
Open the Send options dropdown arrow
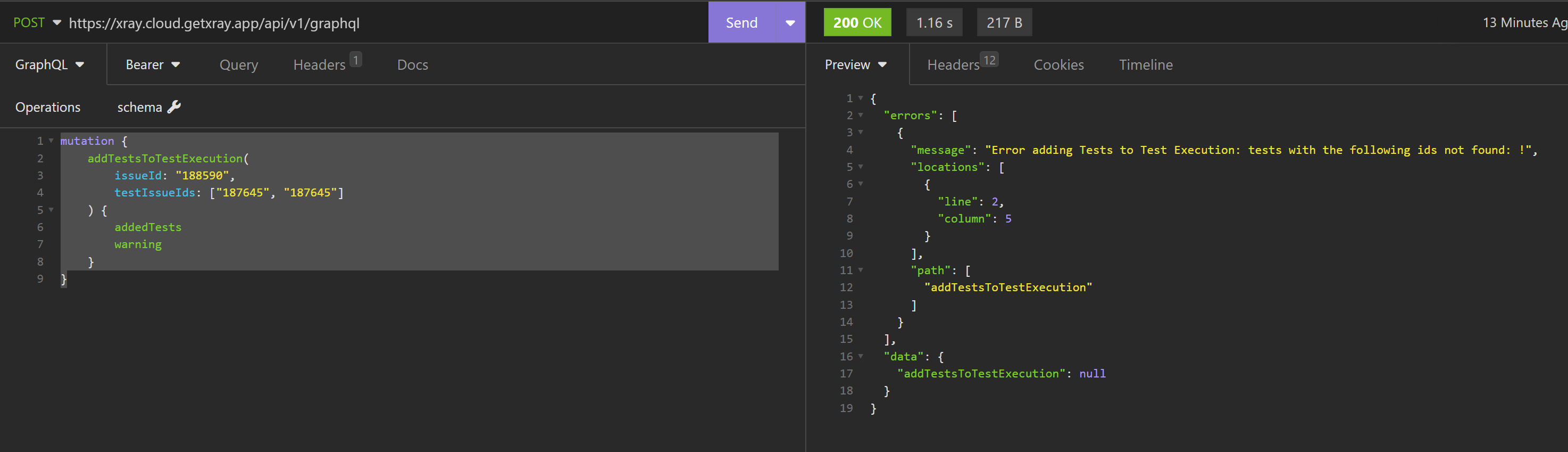click(x=789, y=23)
